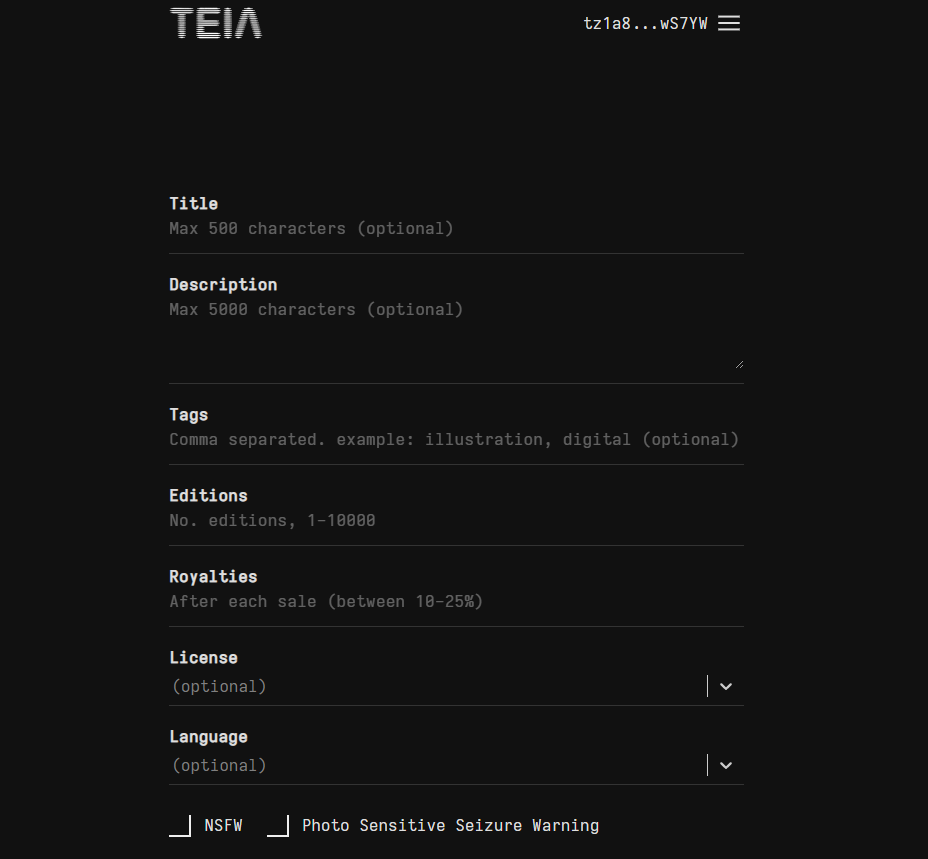928x859 pixels.
Task: Click the Photo Sensitive Seizure Warning label
Action: point(450,826)
